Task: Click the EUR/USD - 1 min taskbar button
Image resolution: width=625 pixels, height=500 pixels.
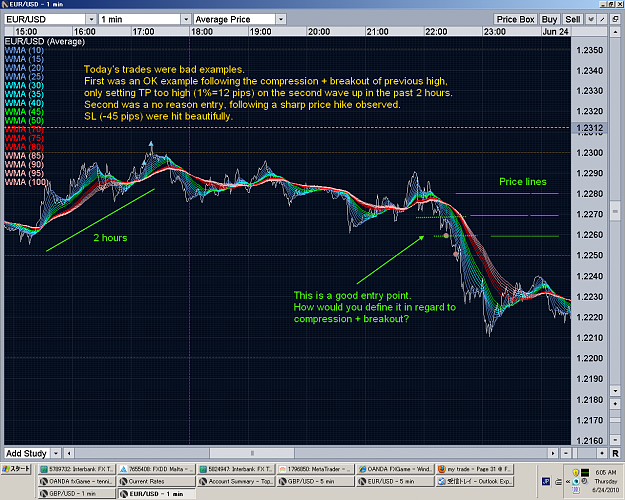Action: click(x=157, y=493)
